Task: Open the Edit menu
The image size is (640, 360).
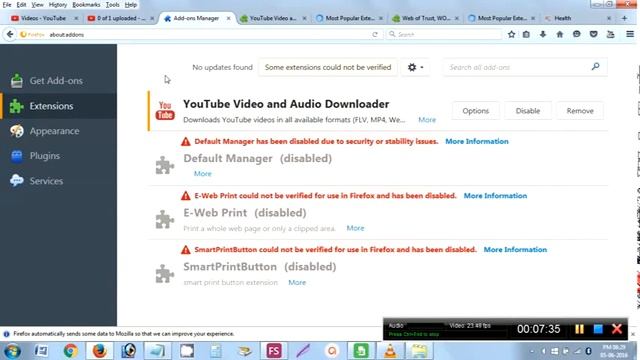Action: pos(21,5)
